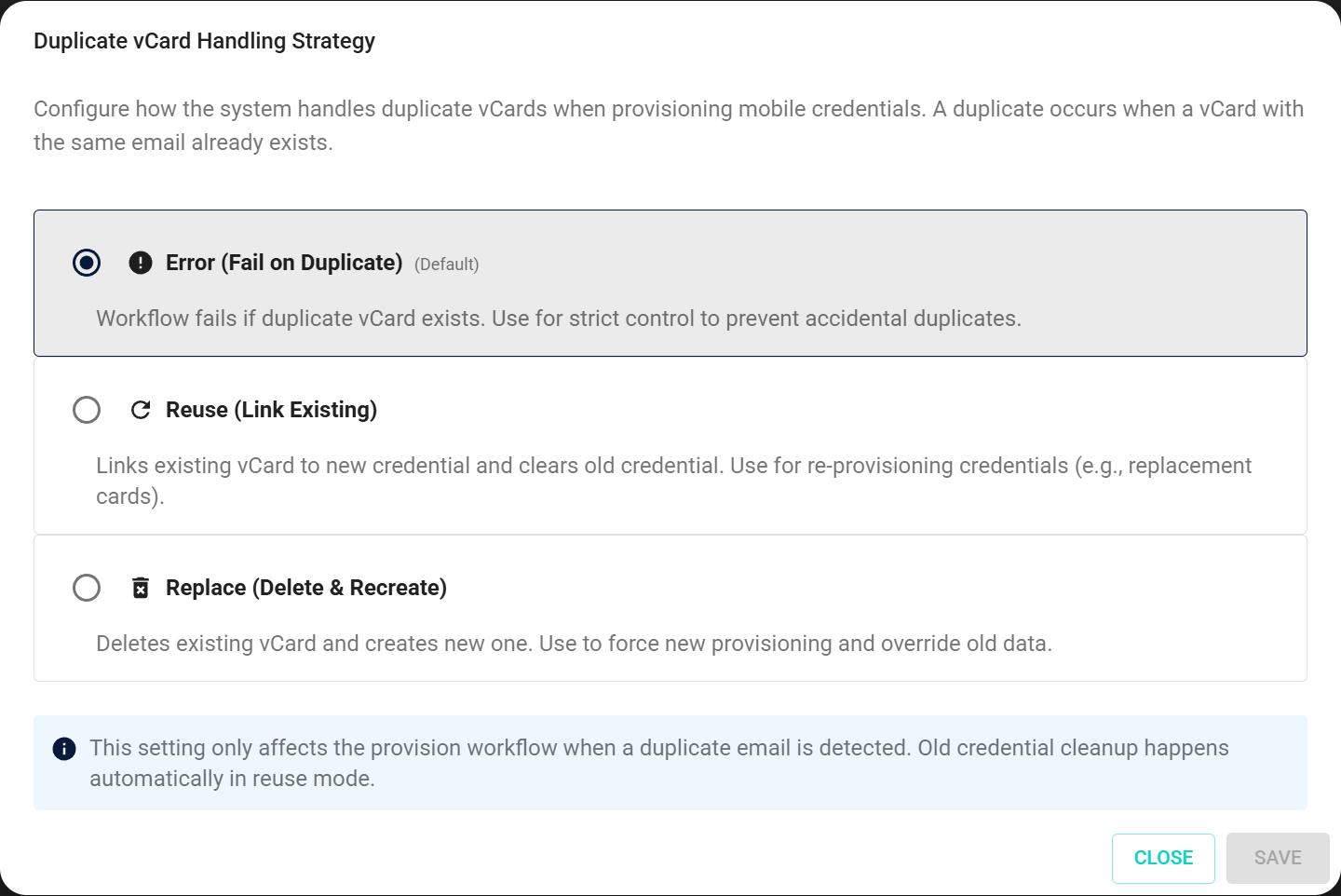Screen dimensions: 1341x896
Task: Click the reuse/refresh icon beside Reuse option
Action: (x=140, y=410)
